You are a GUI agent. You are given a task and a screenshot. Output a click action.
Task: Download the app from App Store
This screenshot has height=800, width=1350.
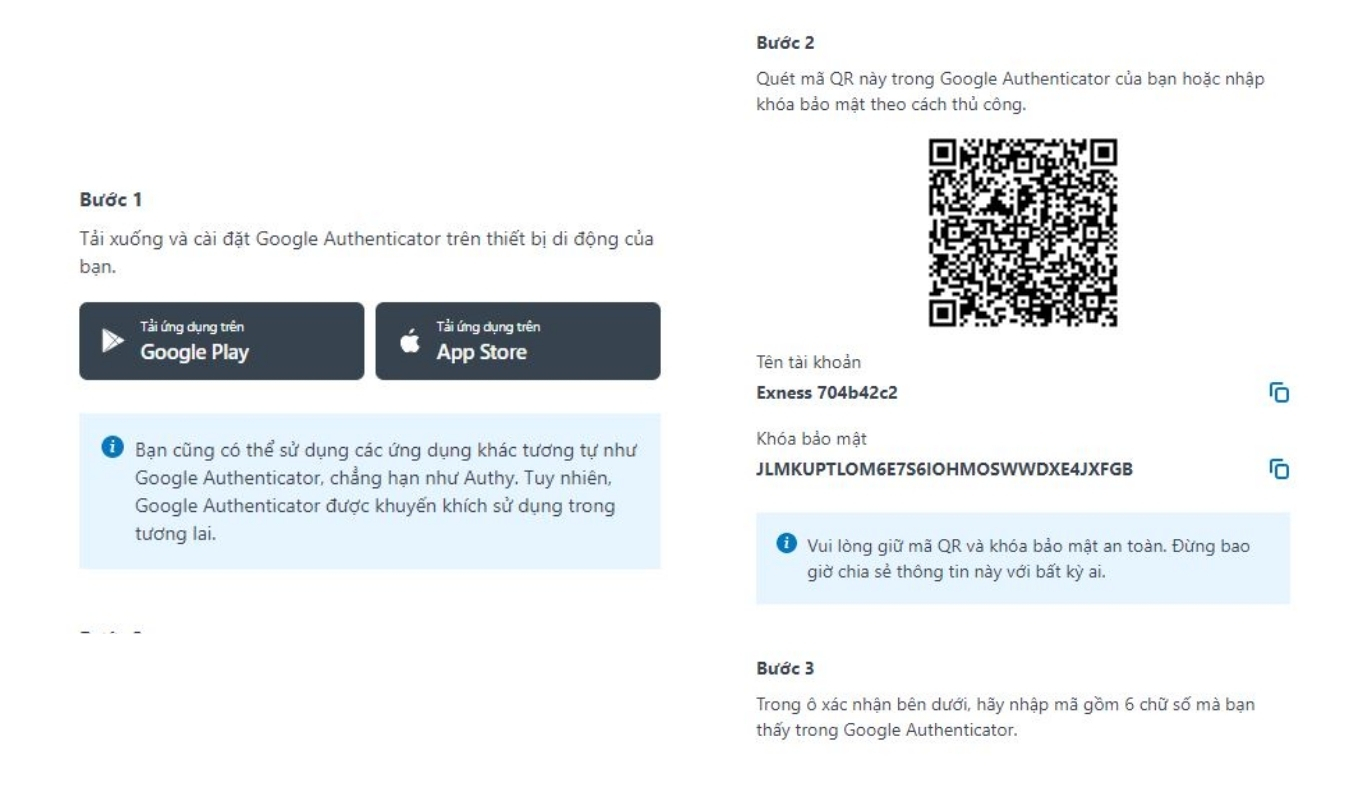[517, 341]
